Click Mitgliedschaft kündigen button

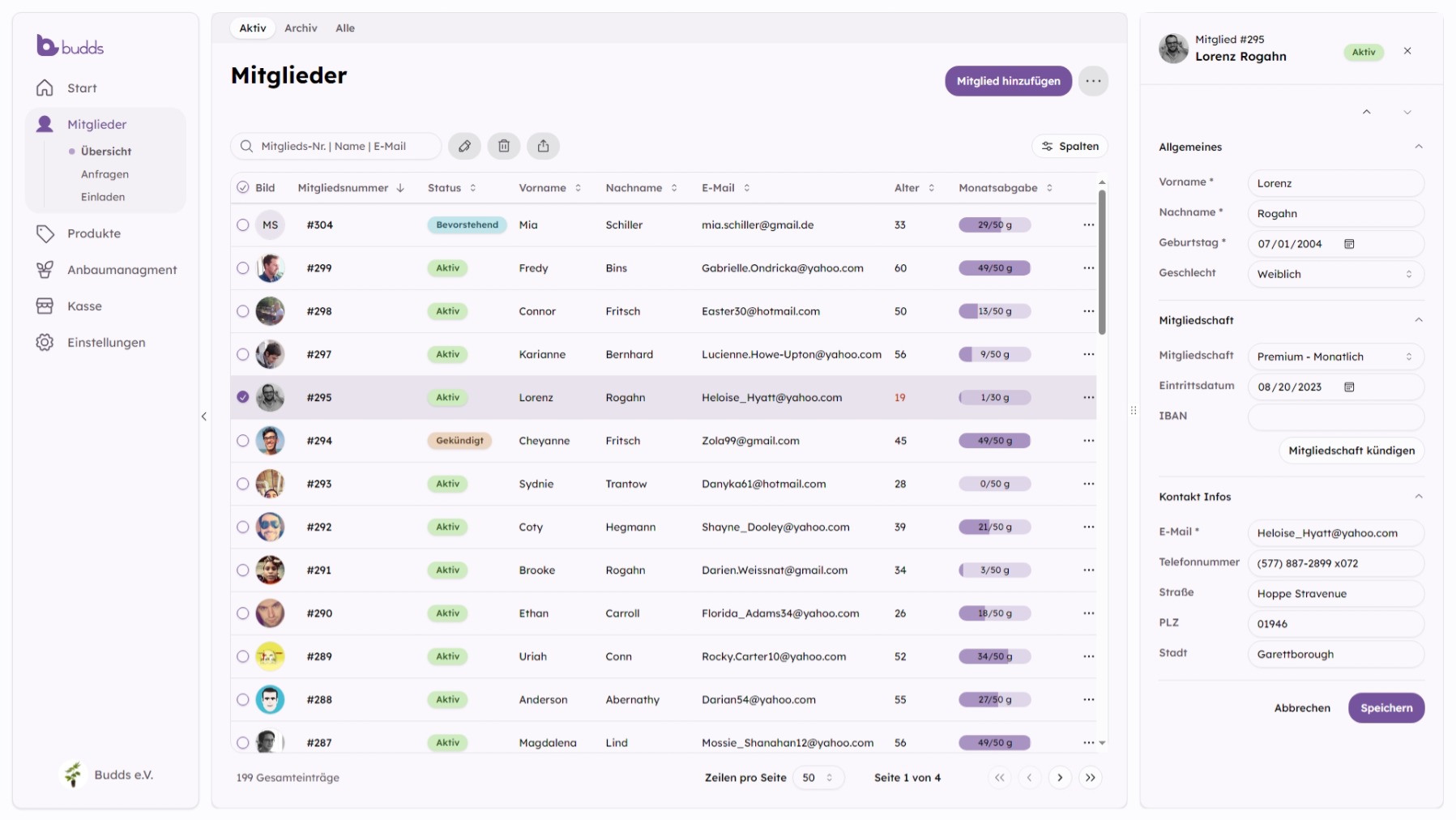[1351, 451]
